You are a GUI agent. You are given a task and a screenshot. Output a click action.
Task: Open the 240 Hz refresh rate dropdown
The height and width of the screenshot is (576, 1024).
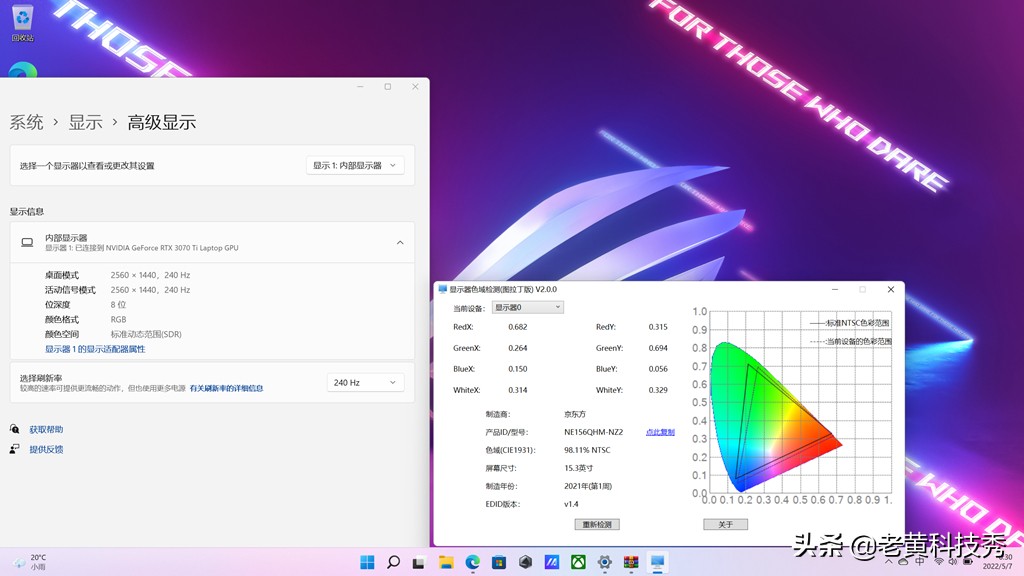(365, 382)
